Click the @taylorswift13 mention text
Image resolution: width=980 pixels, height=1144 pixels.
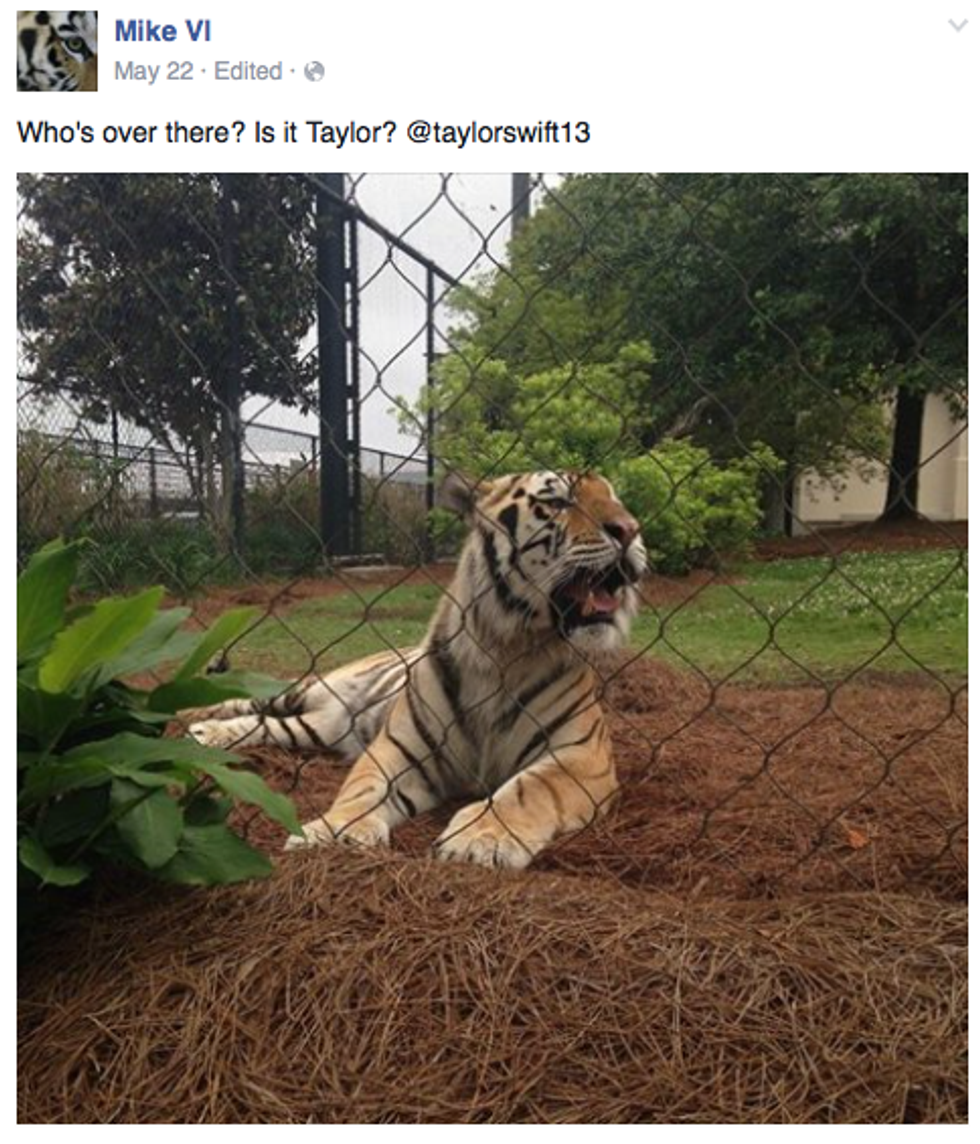498,133
